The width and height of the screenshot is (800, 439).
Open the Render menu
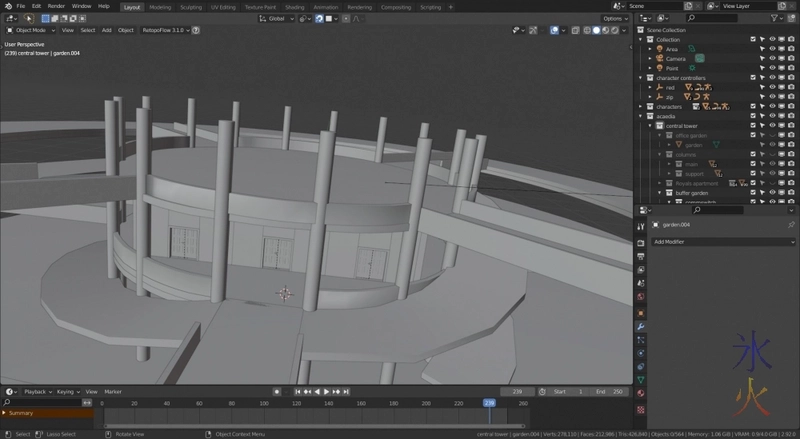57,6
